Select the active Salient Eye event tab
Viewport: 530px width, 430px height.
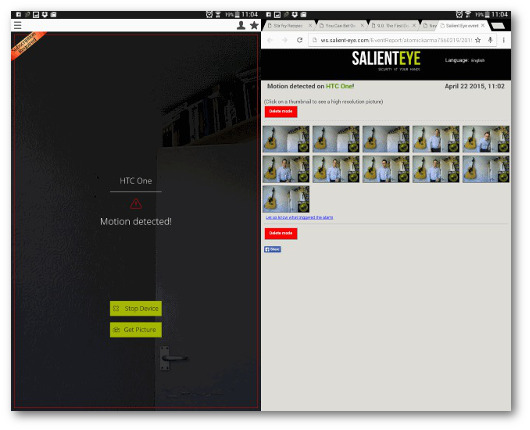[x=461, y=26]
